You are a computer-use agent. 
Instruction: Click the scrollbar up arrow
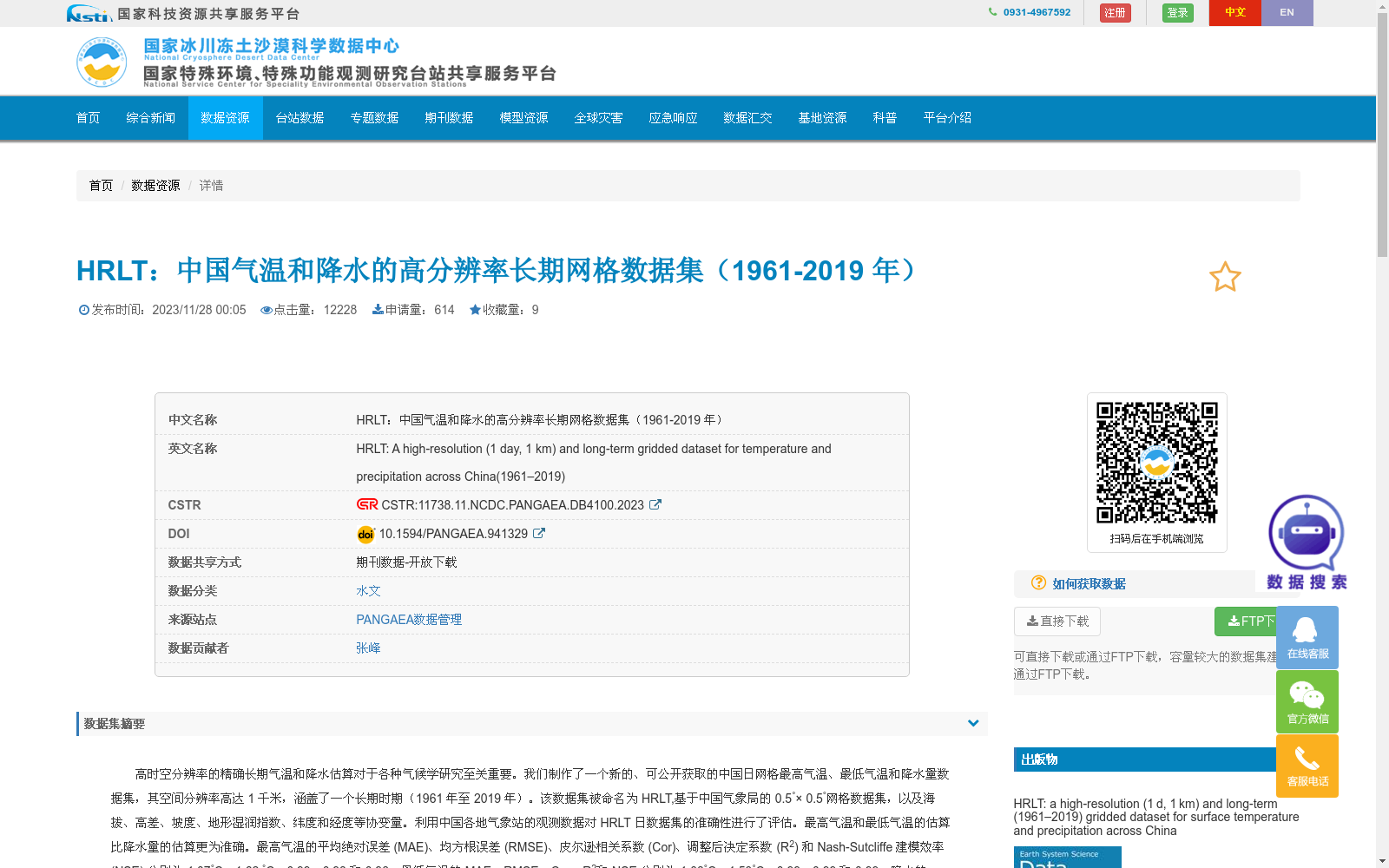(x=1383, y=6)
